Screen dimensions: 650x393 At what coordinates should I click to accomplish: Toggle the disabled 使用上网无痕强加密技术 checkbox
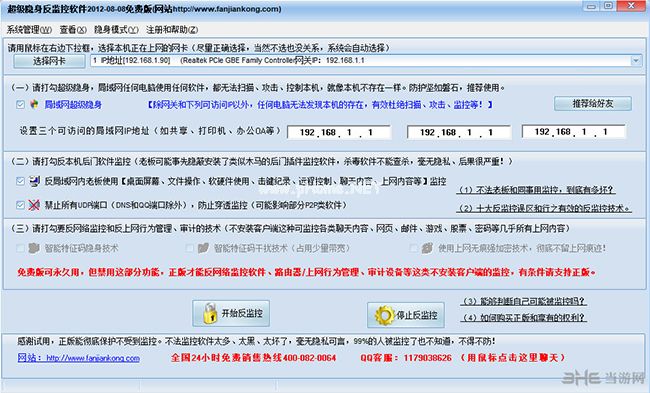click(413, 248)
